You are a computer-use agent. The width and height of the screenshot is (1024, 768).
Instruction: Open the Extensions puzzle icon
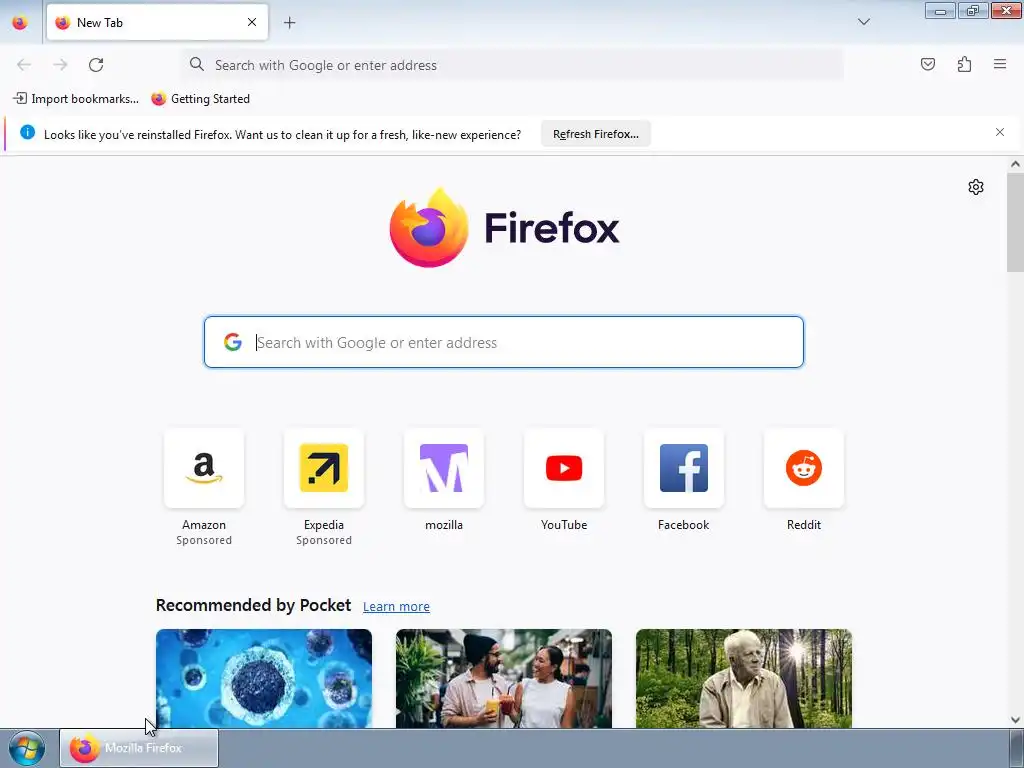[964, 64]
